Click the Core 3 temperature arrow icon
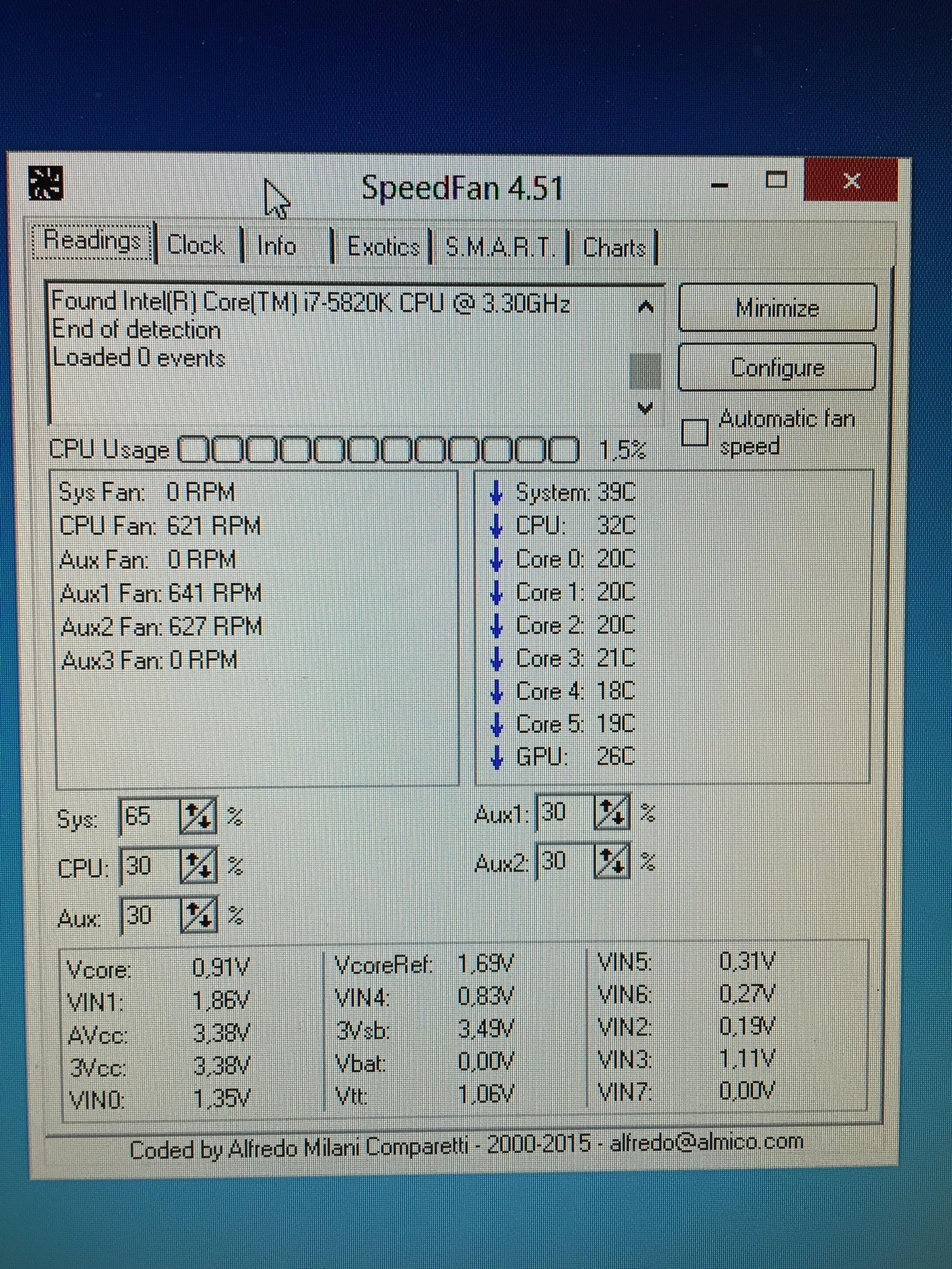 tap(497, 659)
